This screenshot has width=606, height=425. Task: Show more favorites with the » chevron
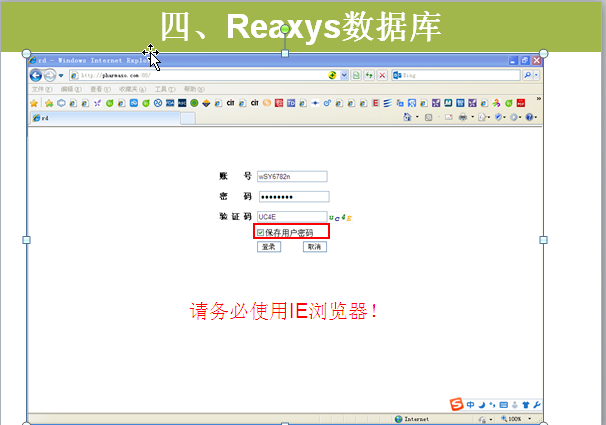[538, 99]
